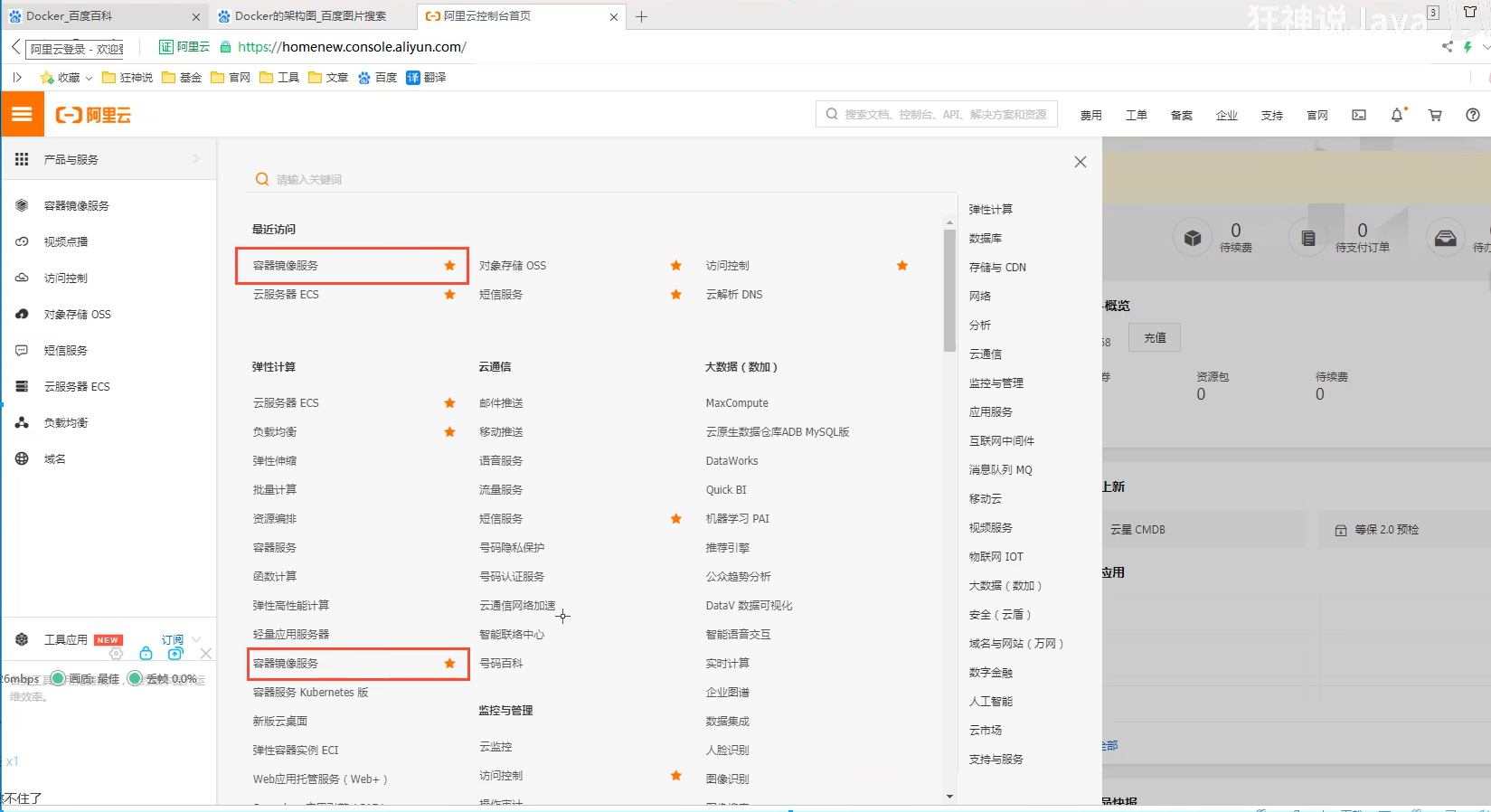Close the product list panel
Viewport: 1491px width, 812px height.
coord(1081,162)
